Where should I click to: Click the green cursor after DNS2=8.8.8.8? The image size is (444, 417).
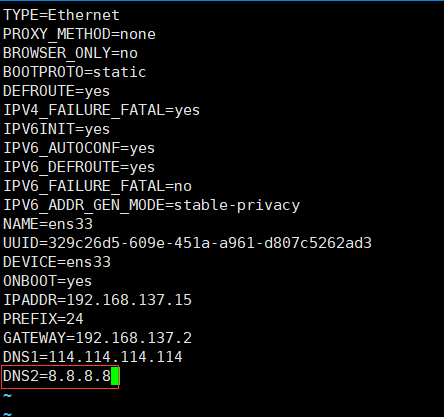[x=115, y=376]
